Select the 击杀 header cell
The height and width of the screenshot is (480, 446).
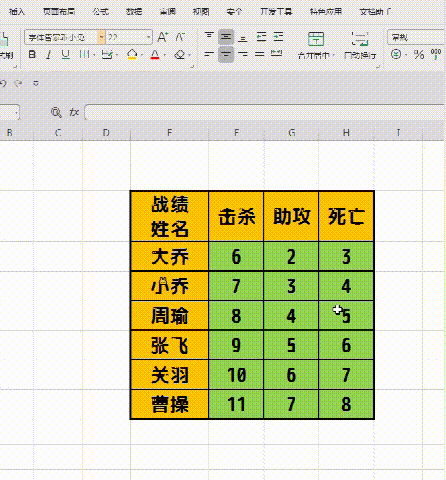pos(236,216)
